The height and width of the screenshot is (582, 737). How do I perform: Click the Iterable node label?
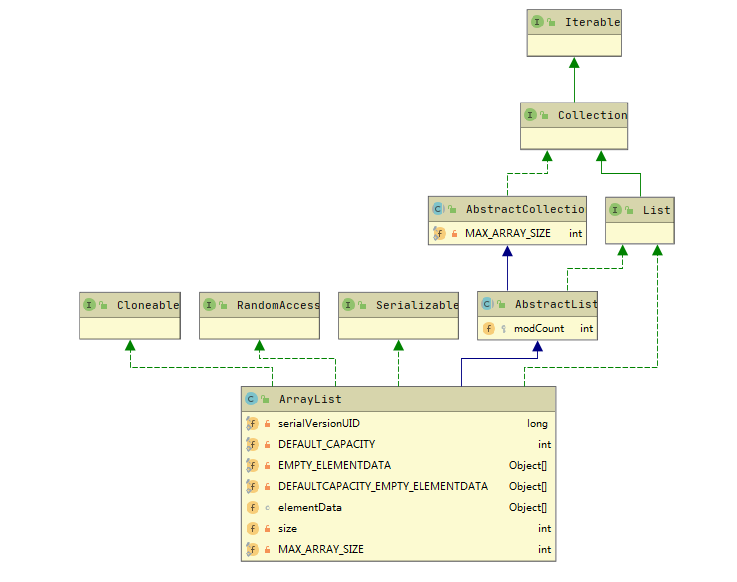[592, 21]
